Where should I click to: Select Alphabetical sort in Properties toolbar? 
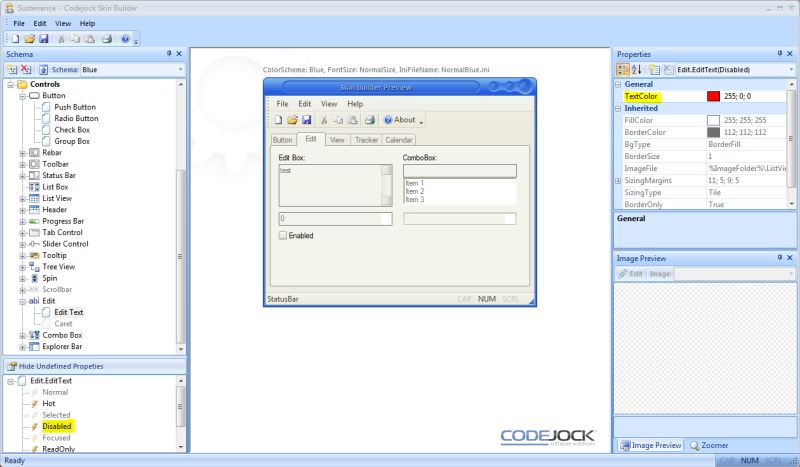coord(636,69)
